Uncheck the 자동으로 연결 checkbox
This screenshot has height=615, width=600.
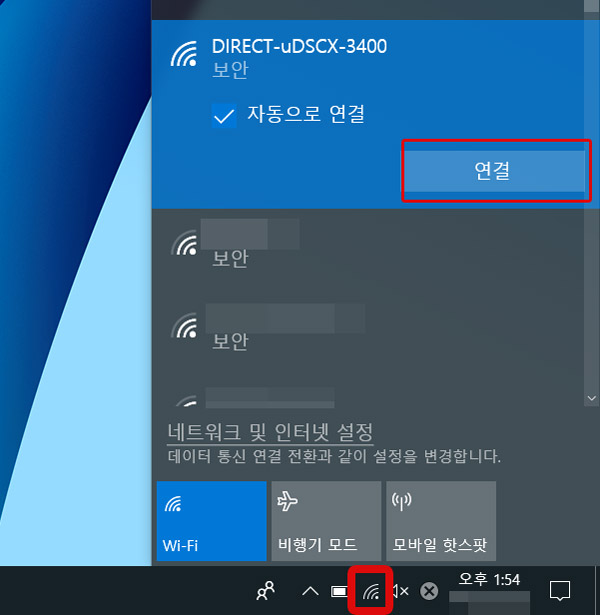click(x=224, y=116)
